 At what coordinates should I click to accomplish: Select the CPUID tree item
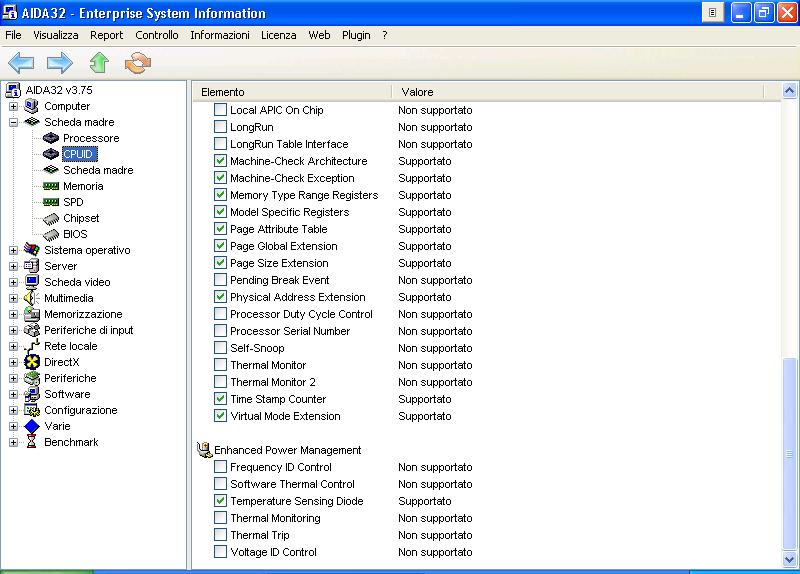(x=78, y=154)
